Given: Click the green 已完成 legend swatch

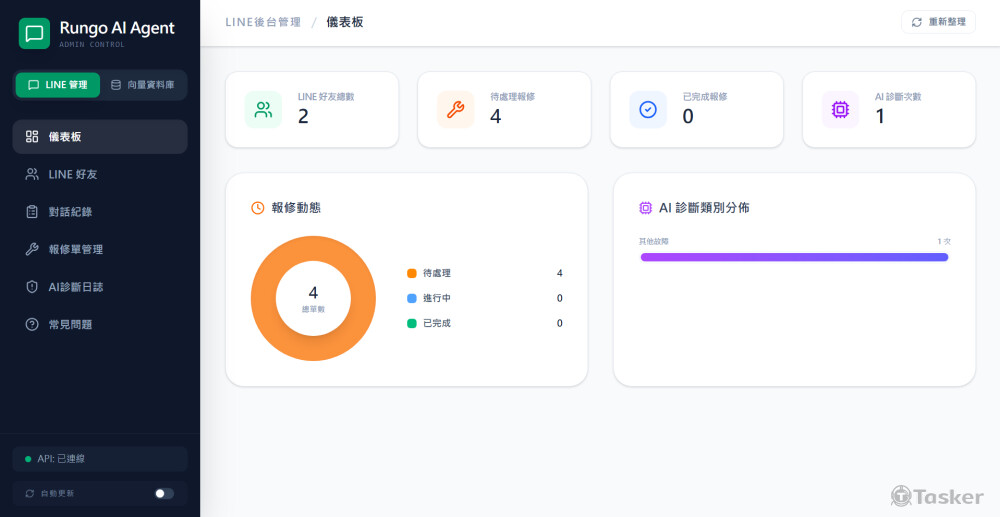Looking at the screenshot, I should point(411,323).
